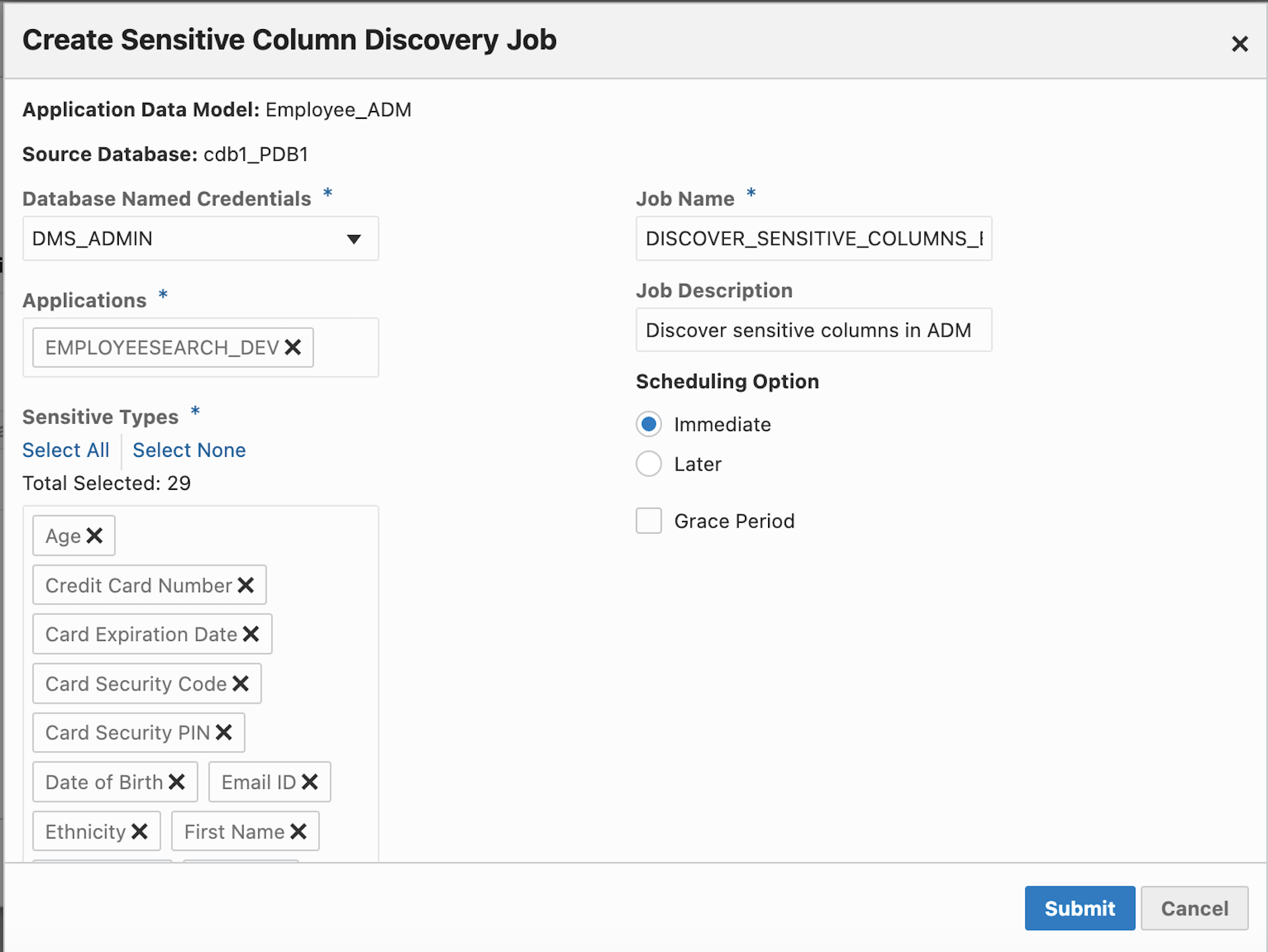Remove Card Expiration Date tag
The height and width of the screenshot is (952, 1268).
[x=251, y=634]
